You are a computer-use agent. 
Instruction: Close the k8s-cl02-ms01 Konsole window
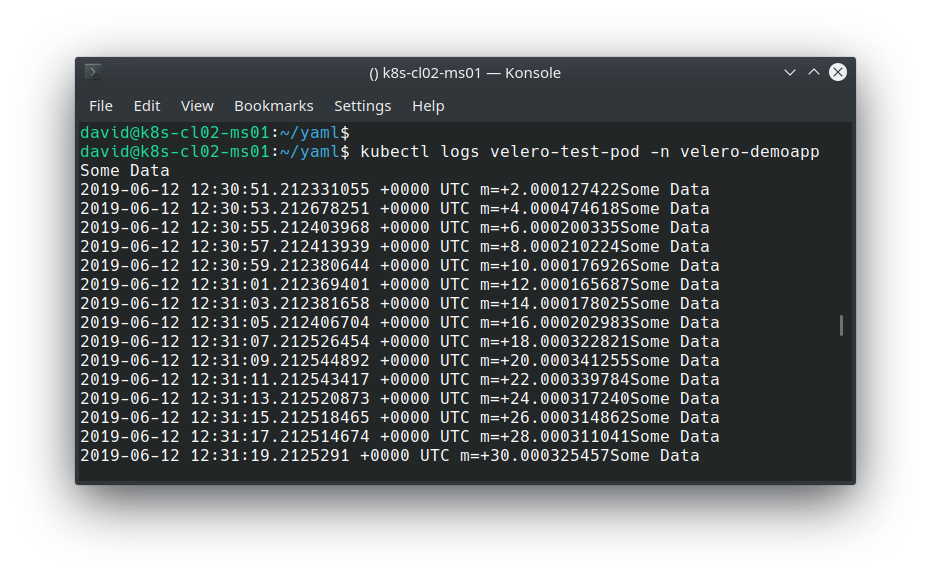point(838,72)
